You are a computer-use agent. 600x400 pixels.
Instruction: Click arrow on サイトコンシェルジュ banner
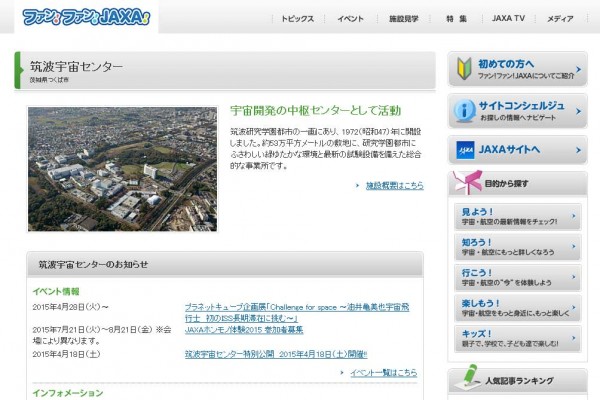[578, 111]
